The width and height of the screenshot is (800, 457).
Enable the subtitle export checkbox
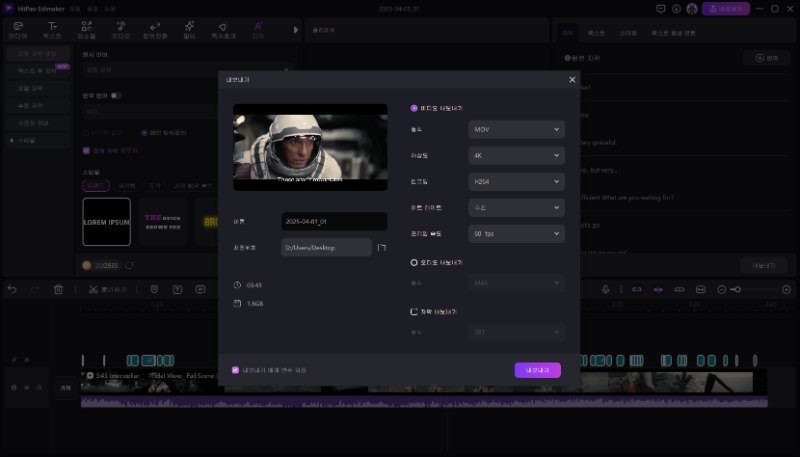tap(415, 311)
